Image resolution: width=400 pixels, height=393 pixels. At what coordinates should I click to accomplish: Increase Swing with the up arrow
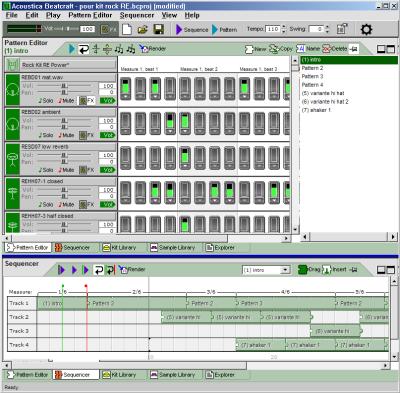pyautogui.click(x=327, y=27)
